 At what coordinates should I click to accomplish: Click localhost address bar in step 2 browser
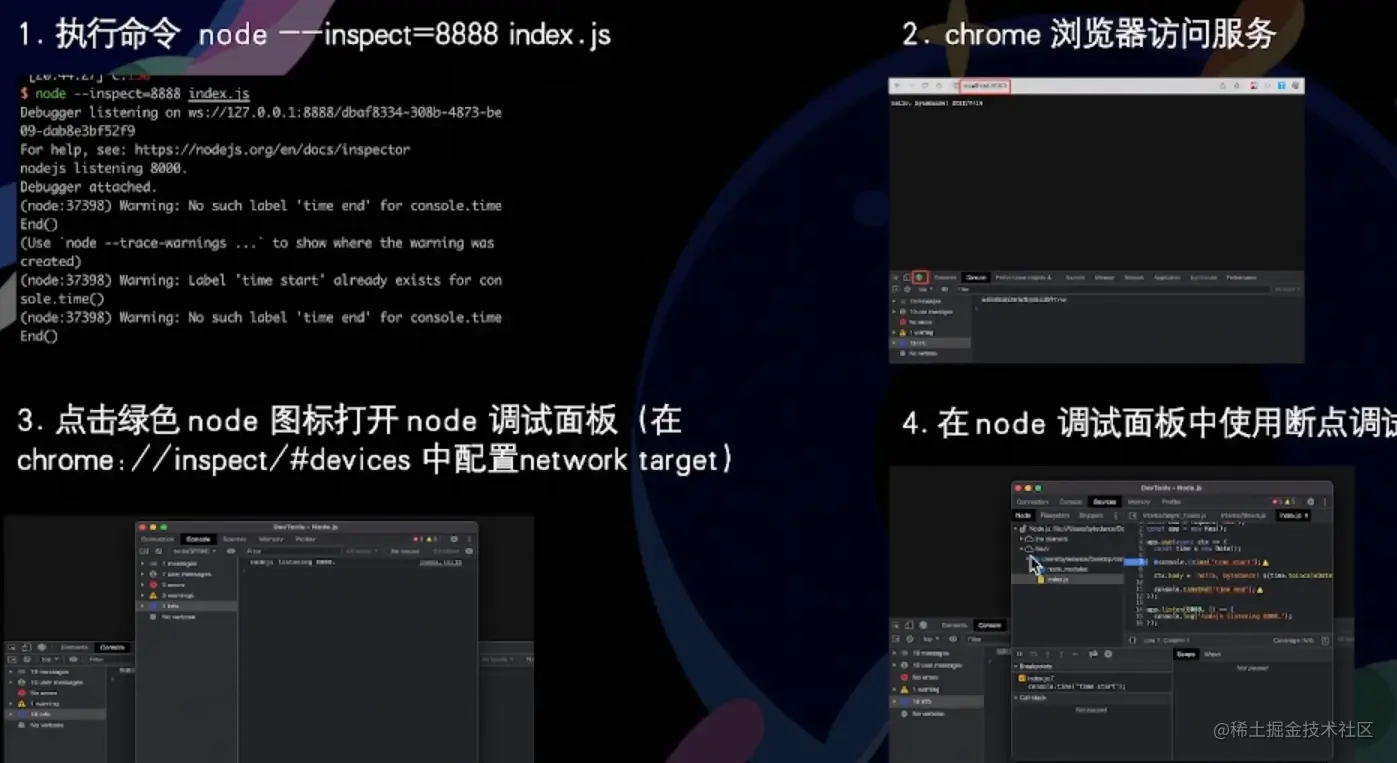click(x=985, y=86)
